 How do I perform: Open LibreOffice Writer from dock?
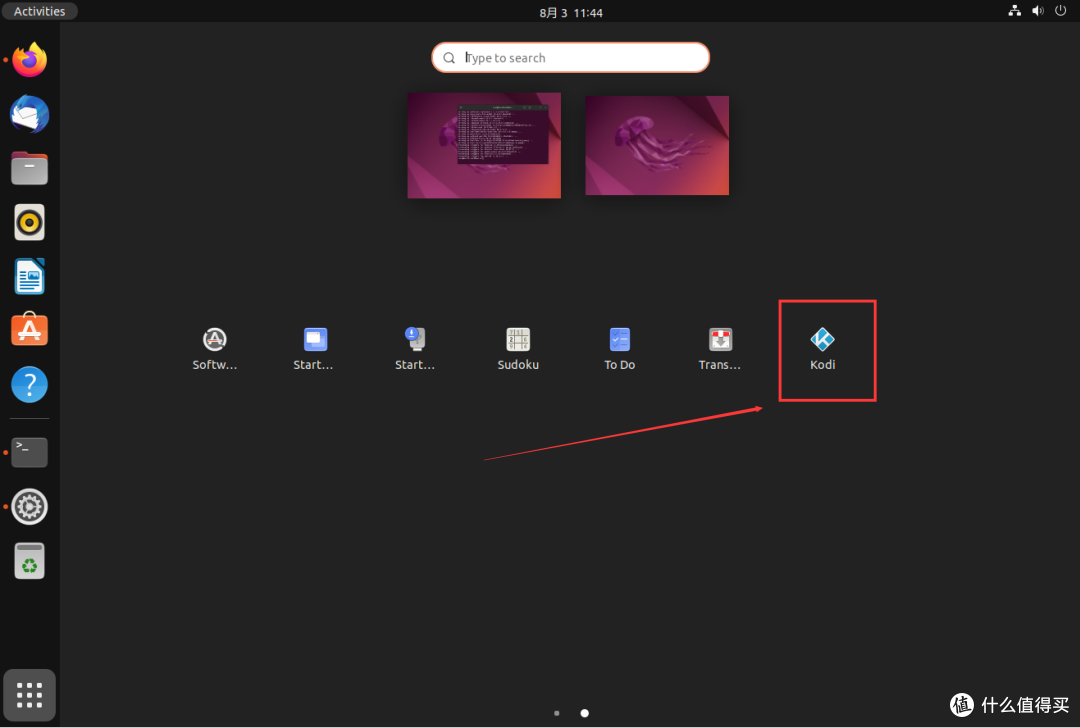[30, 276]
